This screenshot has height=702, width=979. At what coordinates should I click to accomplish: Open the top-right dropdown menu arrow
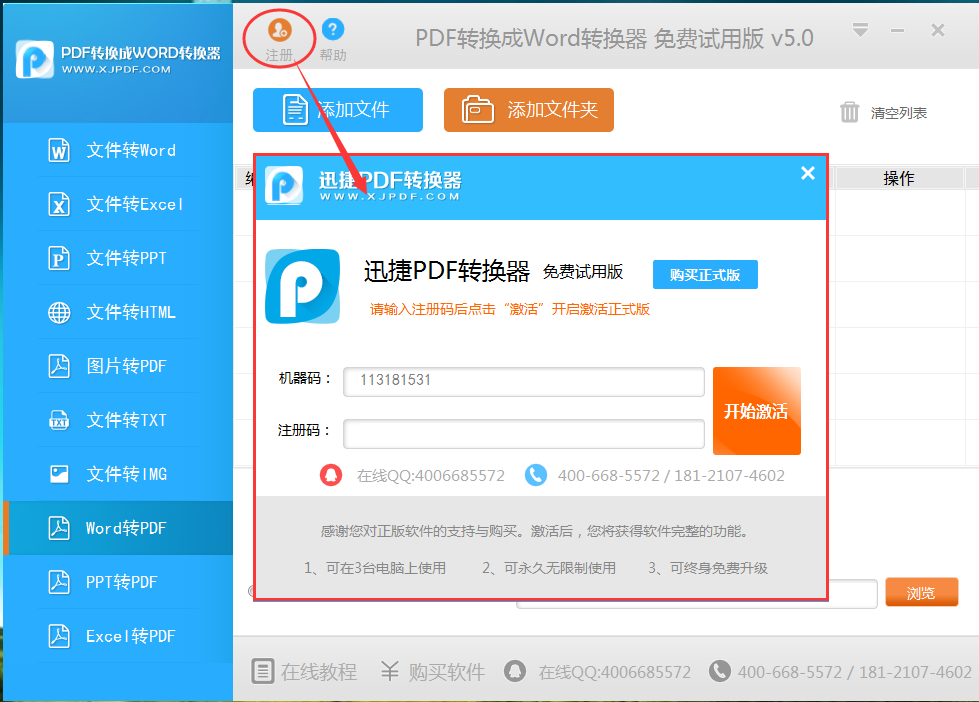coord(860,29)
